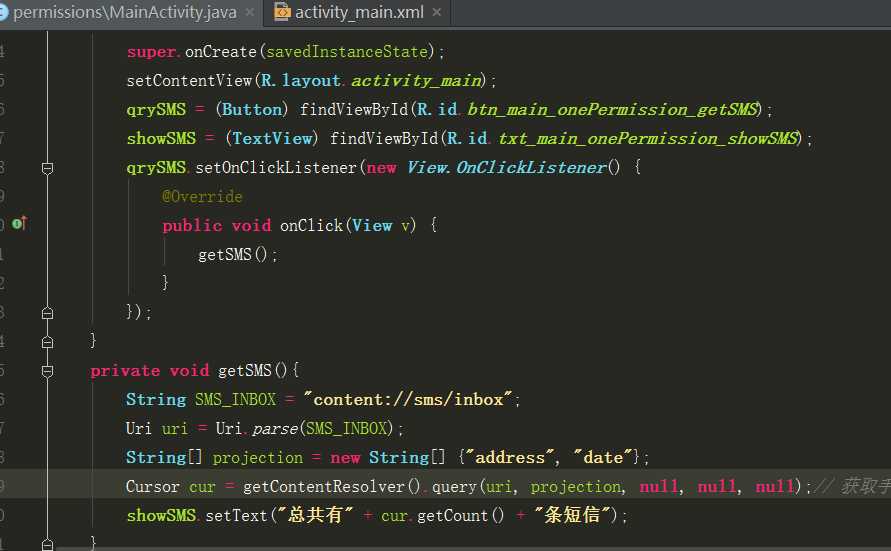Click the 'Cursor' type name
This screenshot has height=551, width=891.
coord(152,487)
